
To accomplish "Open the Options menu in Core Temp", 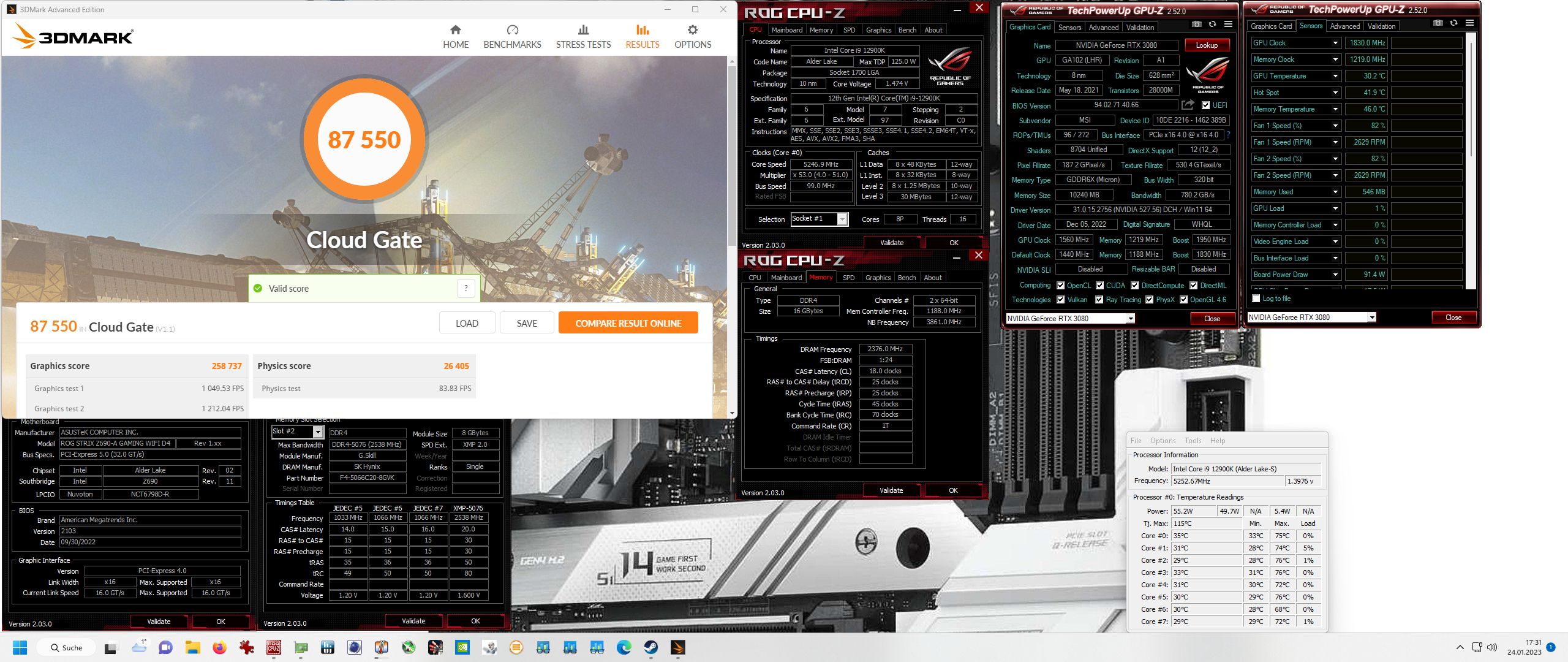I will (1163, 441).
